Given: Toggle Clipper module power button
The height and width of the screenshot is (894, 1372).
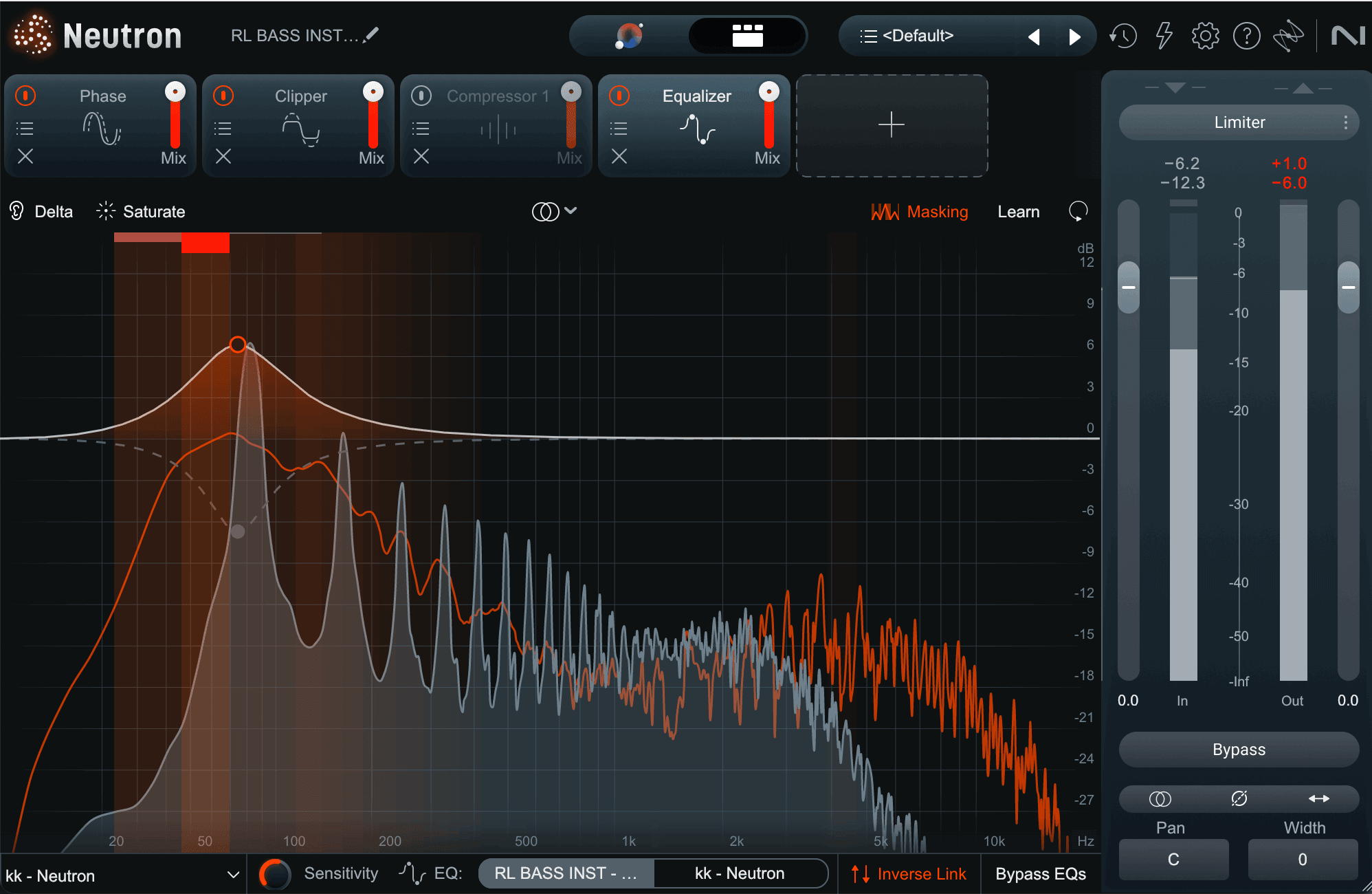Looking at the screenshot, I should pos(223,96).
